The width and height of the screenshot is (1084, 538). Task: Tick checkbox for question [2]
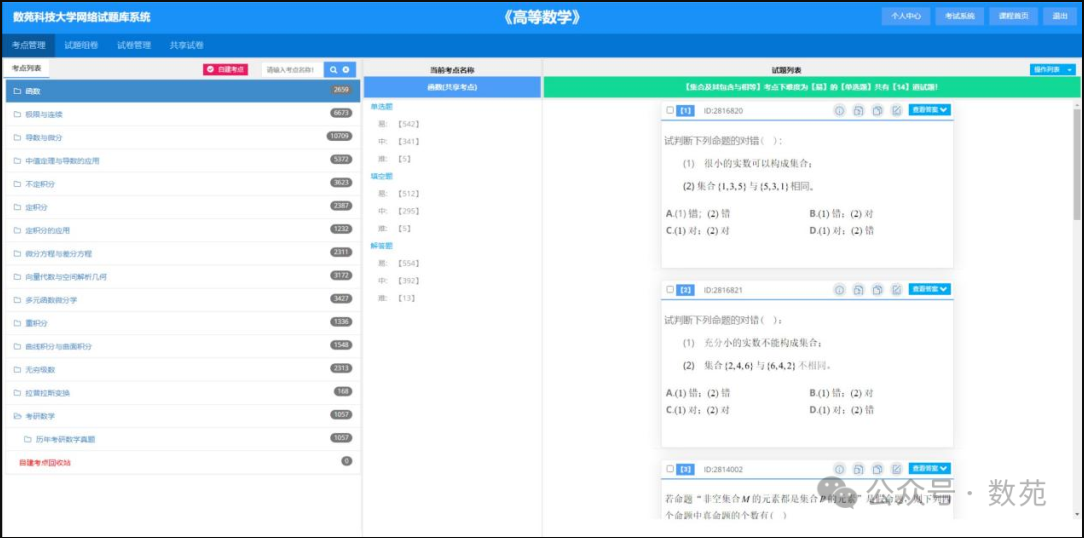click(670, 289)
